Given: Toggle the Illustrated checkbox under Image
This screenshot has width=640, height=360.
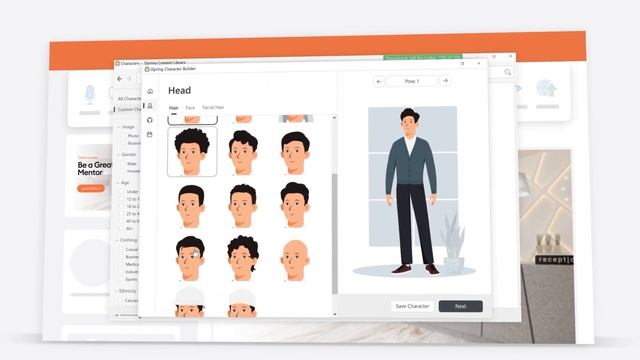Looking at the screenshot, I should (123, 143).
